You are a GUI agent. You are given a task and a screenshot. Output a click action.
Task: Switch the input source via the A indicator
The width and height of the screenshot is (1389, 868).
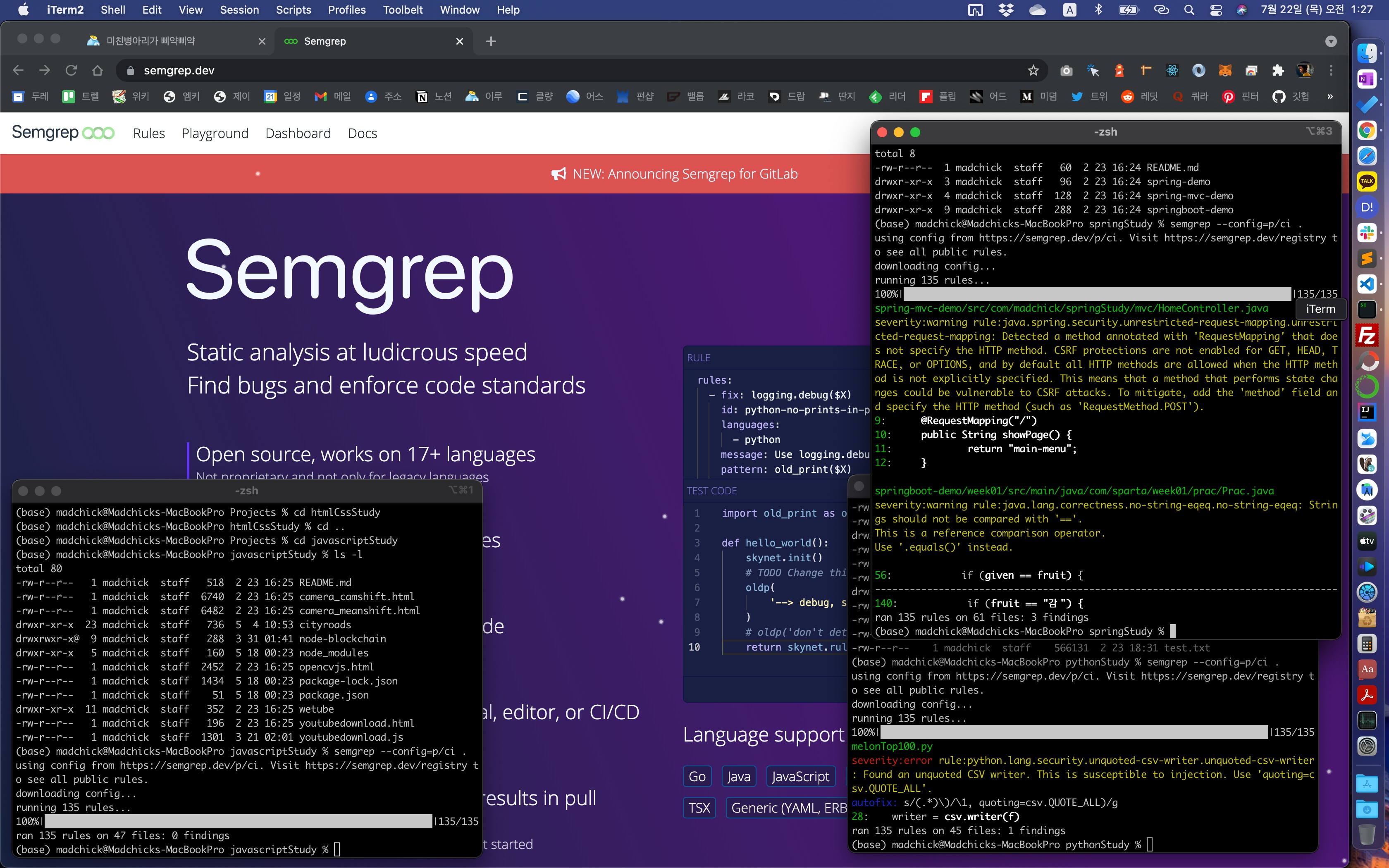1069,10
